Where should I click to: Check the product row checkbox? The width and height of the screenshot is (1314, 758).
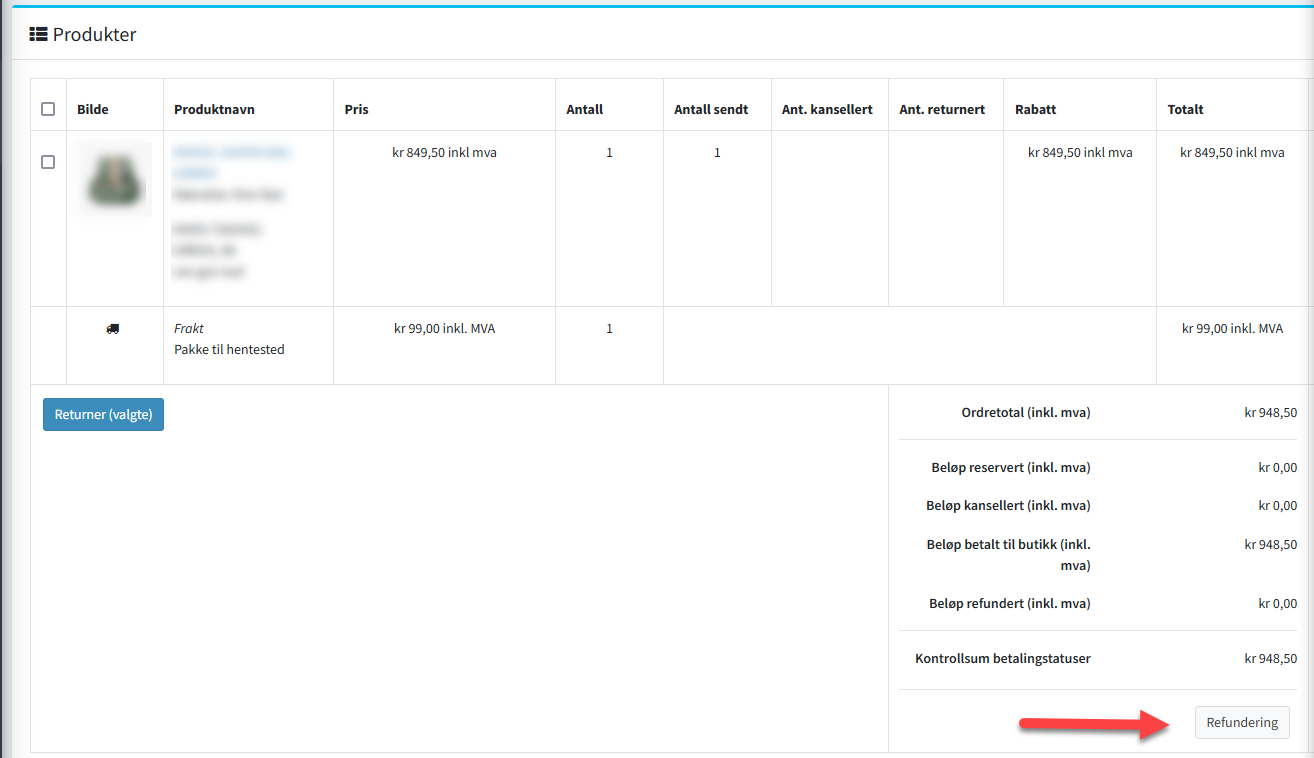(x=48, y=162)
